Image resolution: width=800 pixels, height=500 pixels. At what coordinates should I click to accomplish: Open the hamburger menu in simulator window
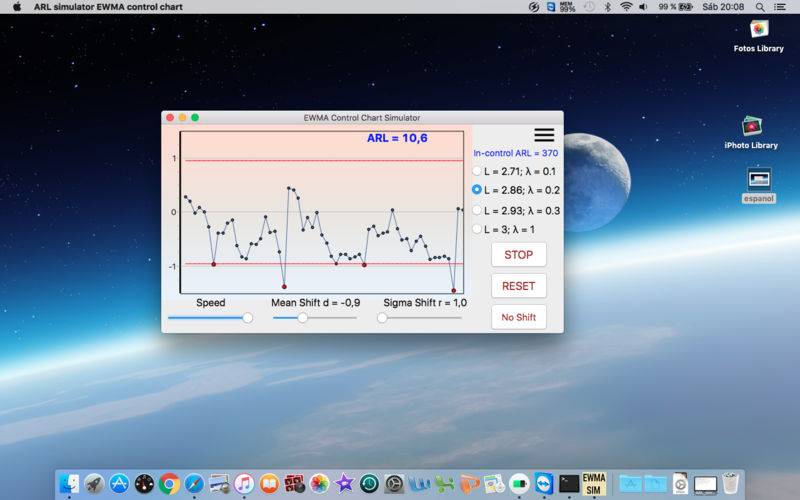tap(544, 135)
